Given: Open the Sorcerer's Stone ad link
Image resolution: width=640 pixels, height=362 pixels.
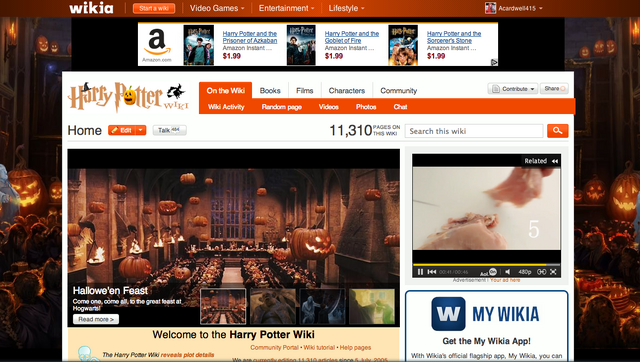Looking at the screenshot, I should click(454, 37).
